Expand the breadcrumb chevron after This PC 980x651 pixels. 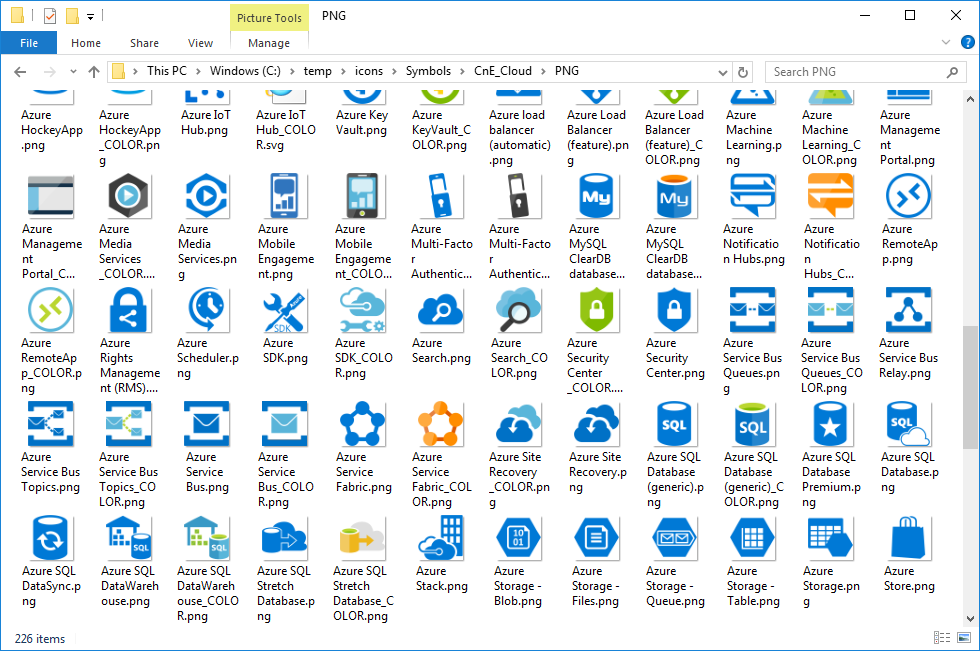tap(196, 71)
